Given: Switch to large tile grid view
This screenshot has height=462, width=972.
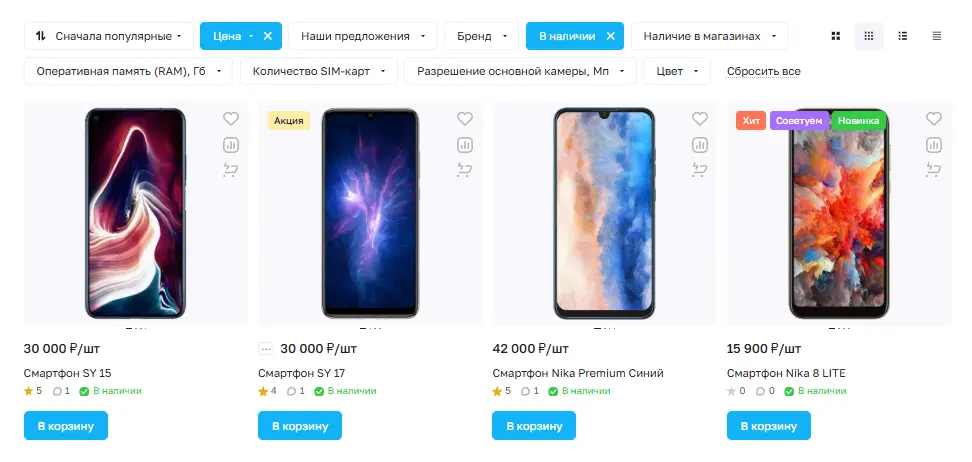Looking at the screenshot, I should [x=836, y=36].
